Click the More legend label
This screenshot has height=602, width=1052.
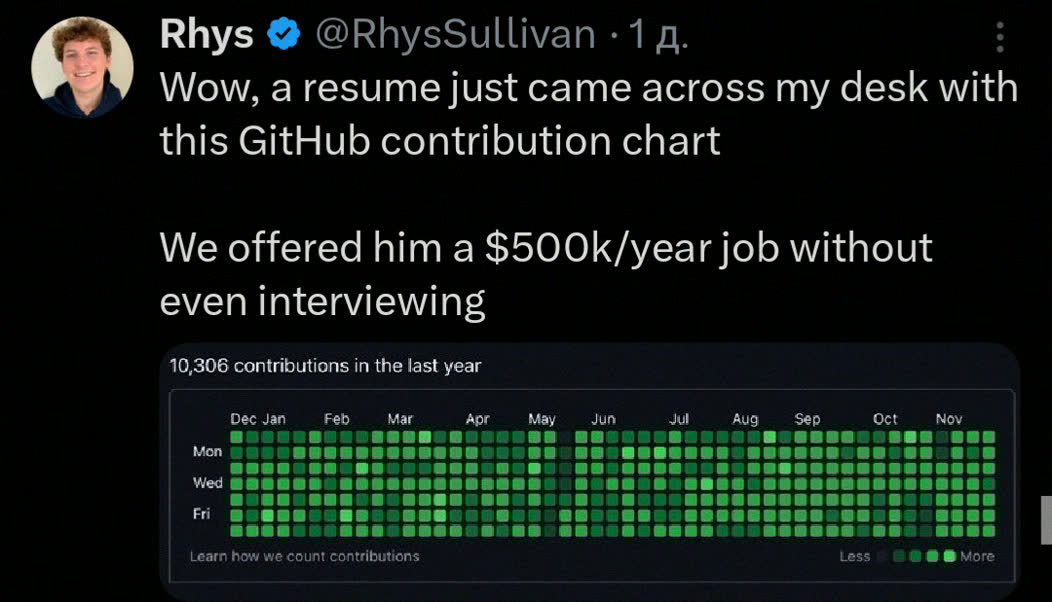pyautogui.click(x=979, y=556)
